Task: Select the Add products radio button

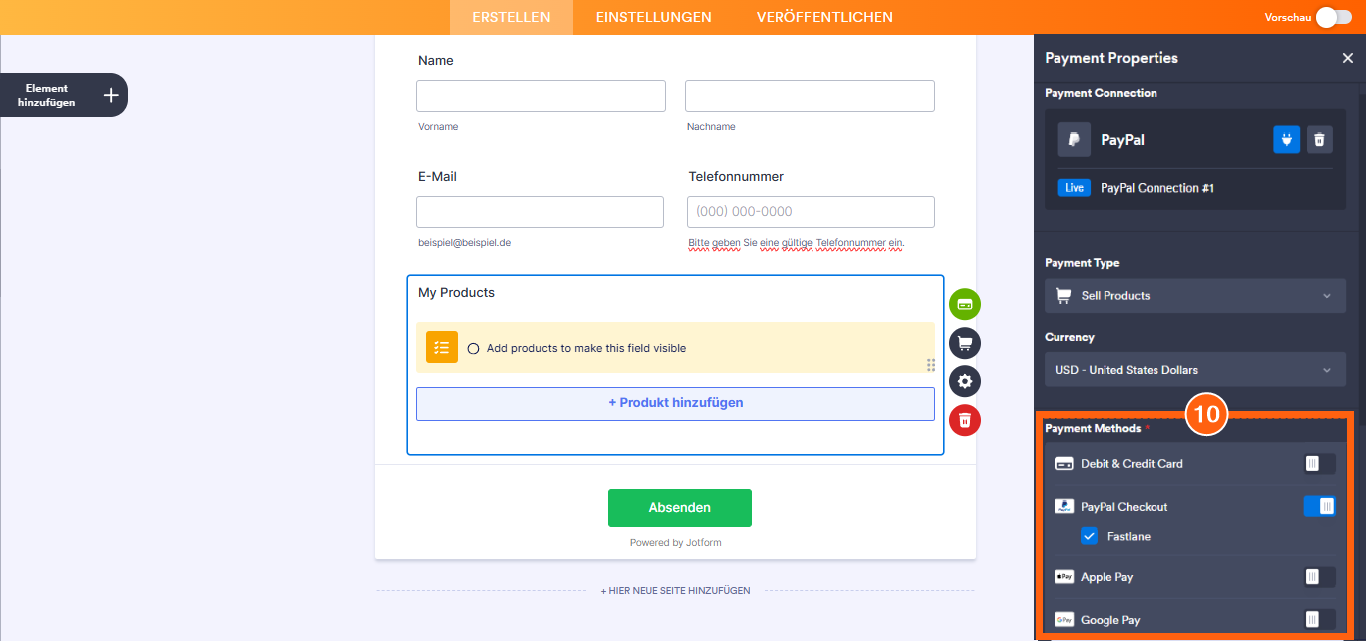Action: coord(472,347)
